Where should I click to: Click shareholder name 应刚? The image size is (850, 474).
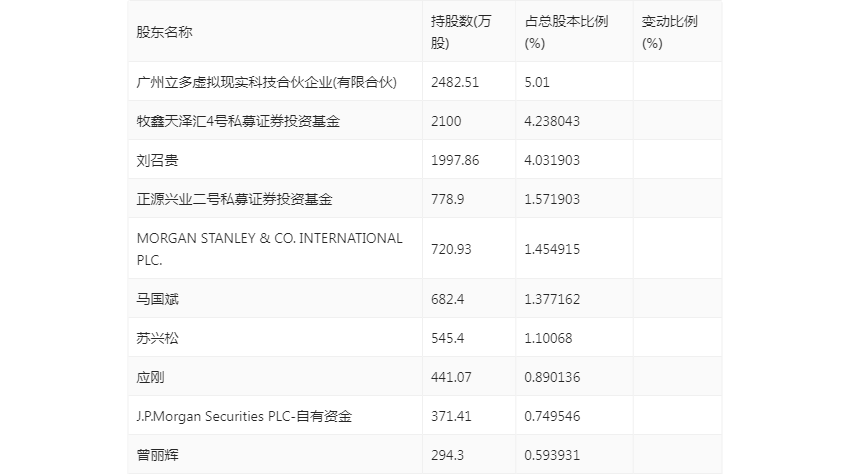(150, 377)
